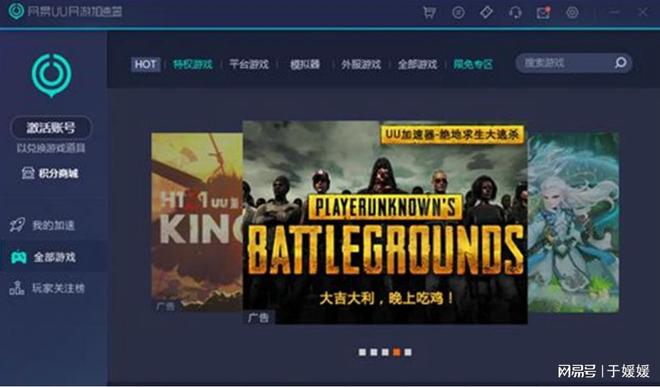The width and height of the screenshot is (660, 387).
Task: Open 我的加速 in sidebar
Action: pos(53,225)
